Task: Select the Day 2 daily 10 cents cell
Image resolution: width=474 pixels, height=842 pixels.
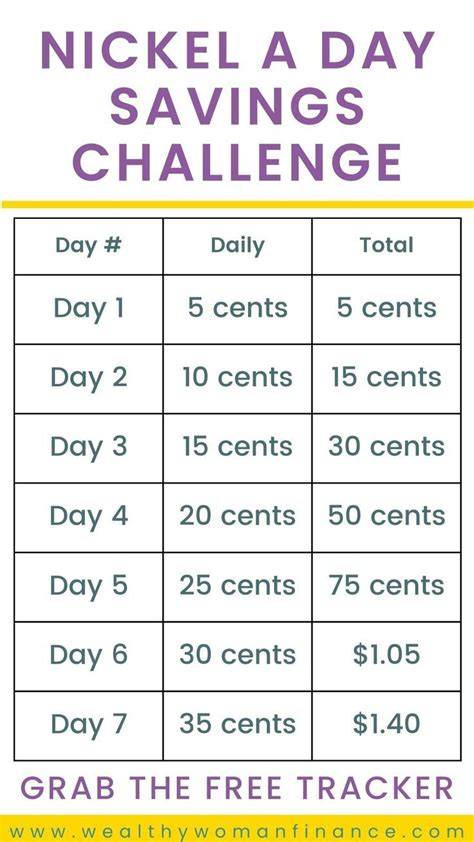Action: tap(237, 378)
